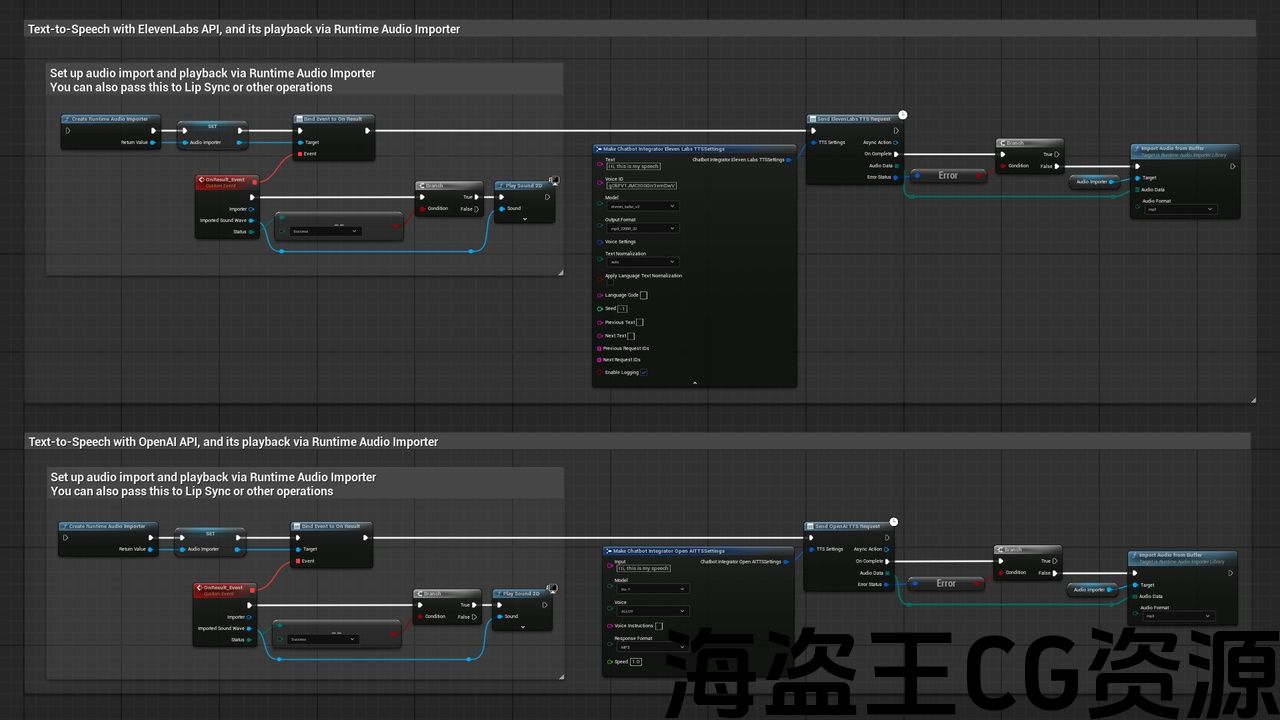1280x720 pixels.
Task: Click the latent clock icon on Send ElevenLabs TTS Request
Action: coord(902,115)
